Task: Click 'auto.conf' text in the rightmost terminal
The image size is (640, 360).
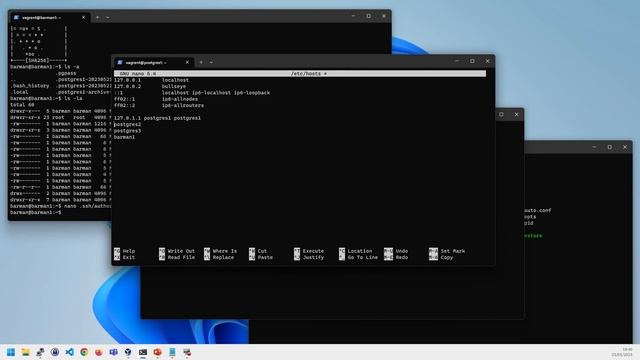Action: pyautogui.click(x=538, y=211)
